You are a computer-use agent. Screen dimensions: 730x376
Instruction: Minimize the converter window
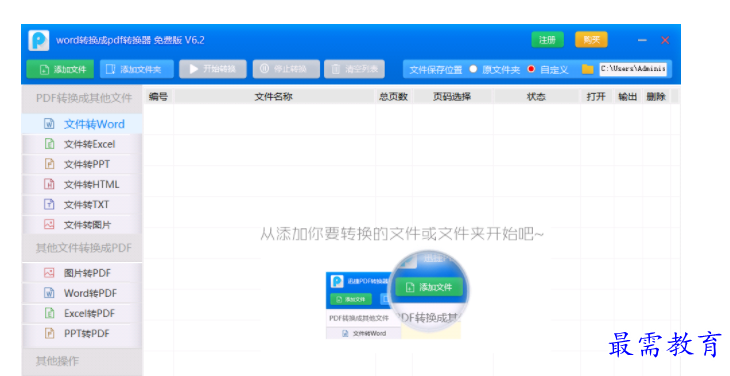point(642,40)
